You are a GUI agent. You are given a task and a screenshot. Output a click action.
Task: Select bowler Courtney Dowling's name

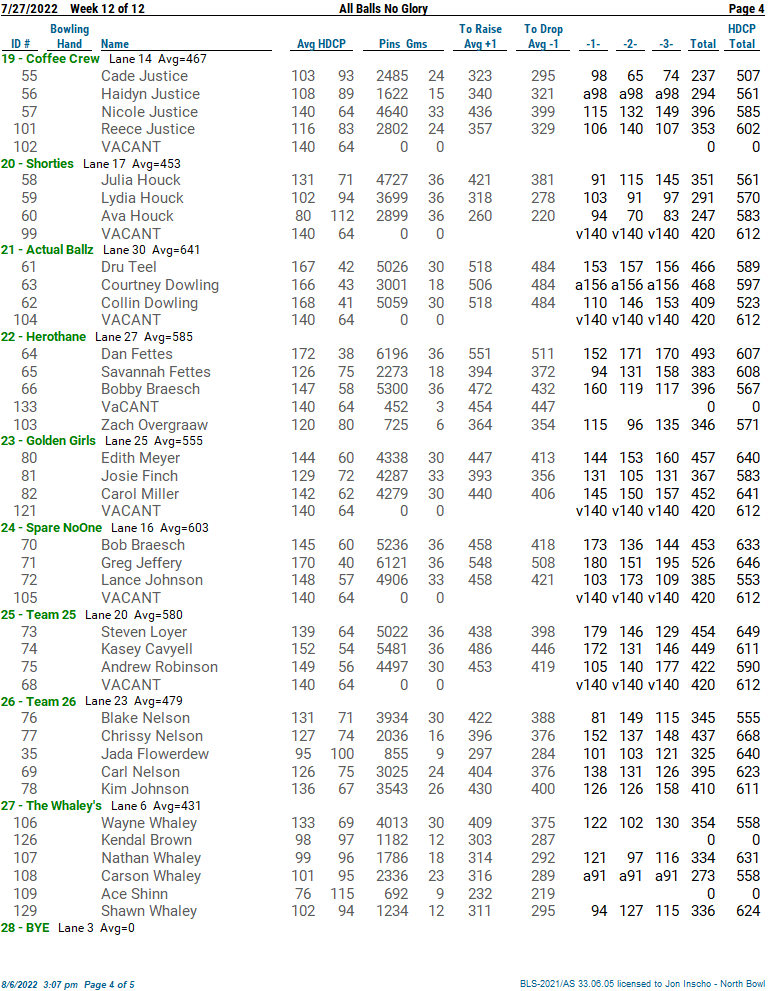tap(159, 285)
